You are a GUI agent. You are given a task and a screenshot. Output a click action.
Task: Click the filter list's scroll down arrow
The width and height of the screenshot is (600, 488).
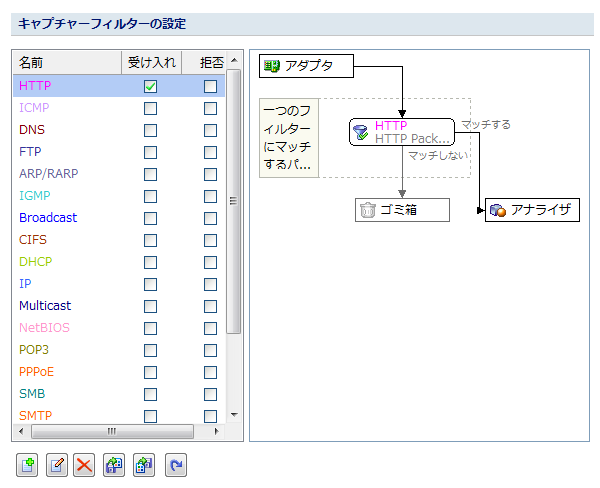pyautogui.click(x=234, y=414)
